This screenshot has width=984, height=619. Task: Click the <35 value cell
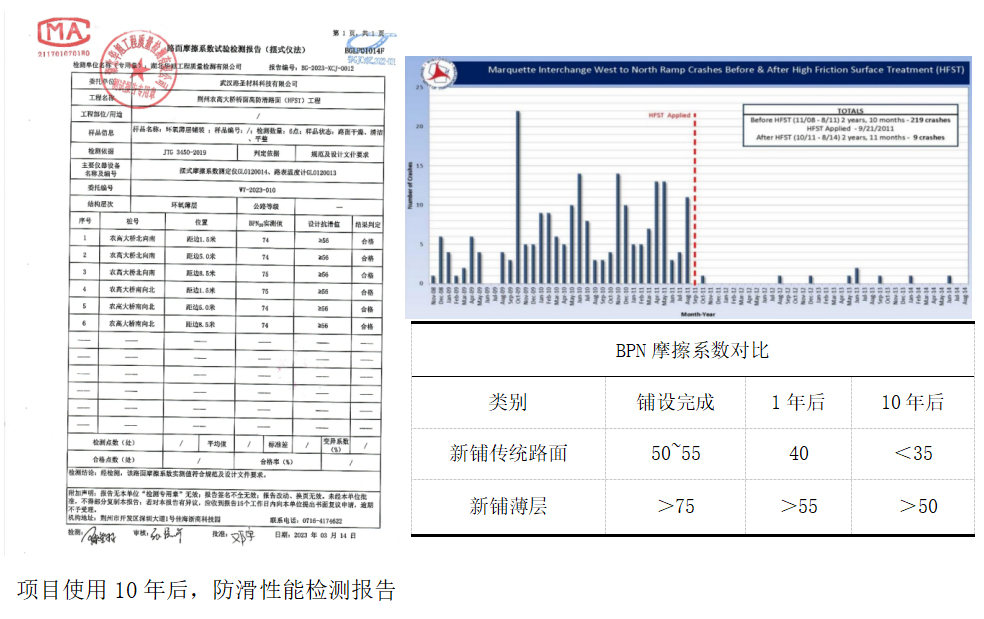(x=913, y=453)
